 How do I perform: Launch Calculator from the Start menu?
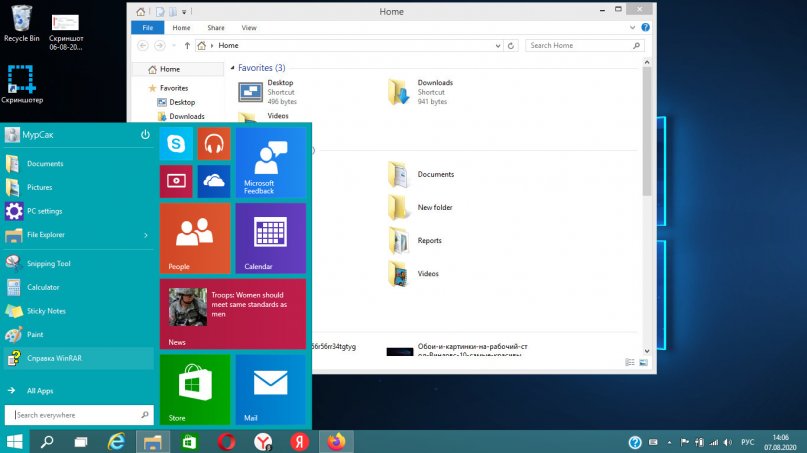(x=42, y=287)
